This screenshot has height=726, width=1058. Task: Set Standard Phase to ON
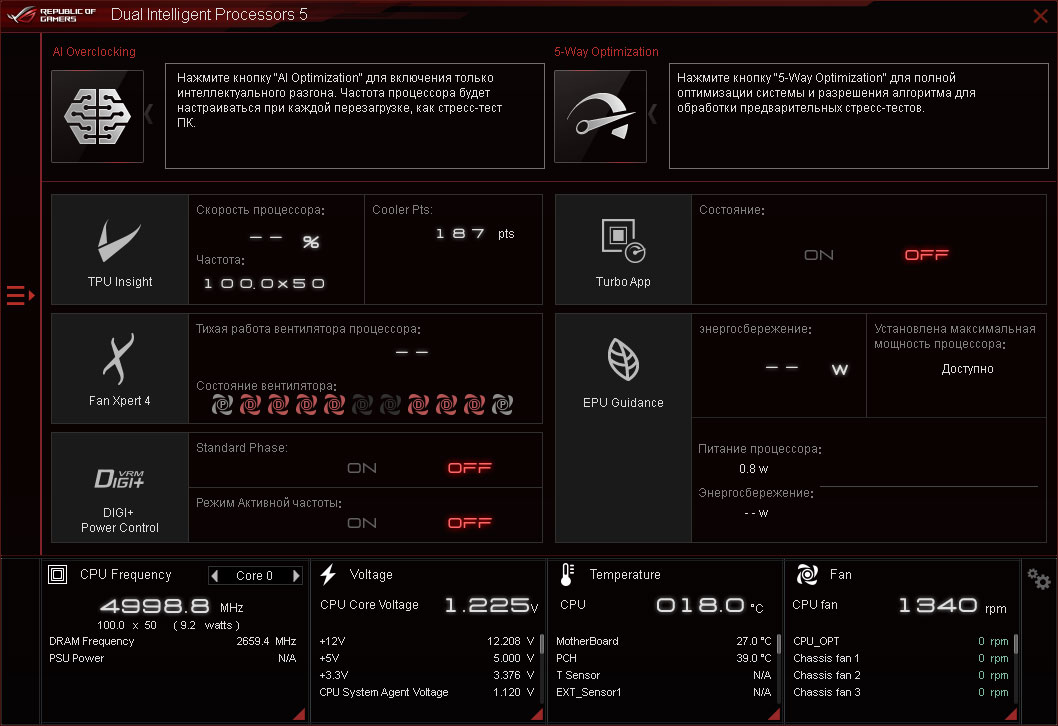pos(362,468)
